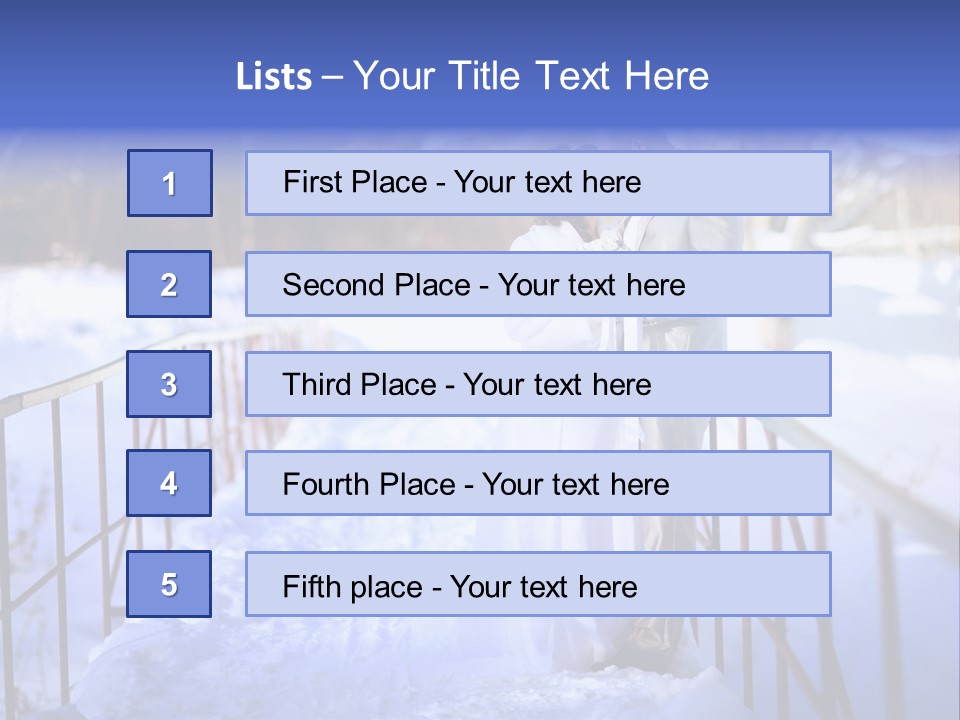Click the number 3 square
This screenshot has height=720, width=960.
click(x=169, y=384)
